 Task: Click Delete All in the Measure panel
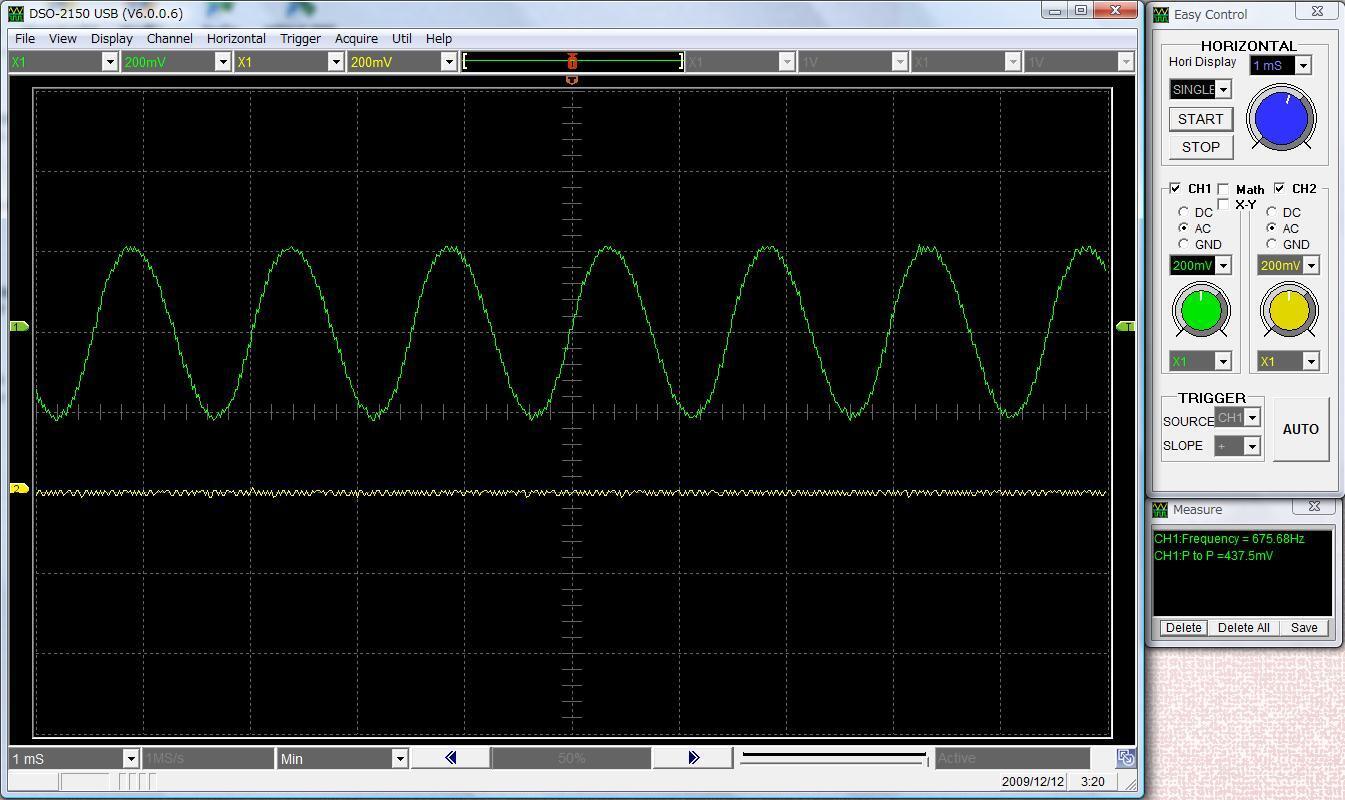(1243, 628)
